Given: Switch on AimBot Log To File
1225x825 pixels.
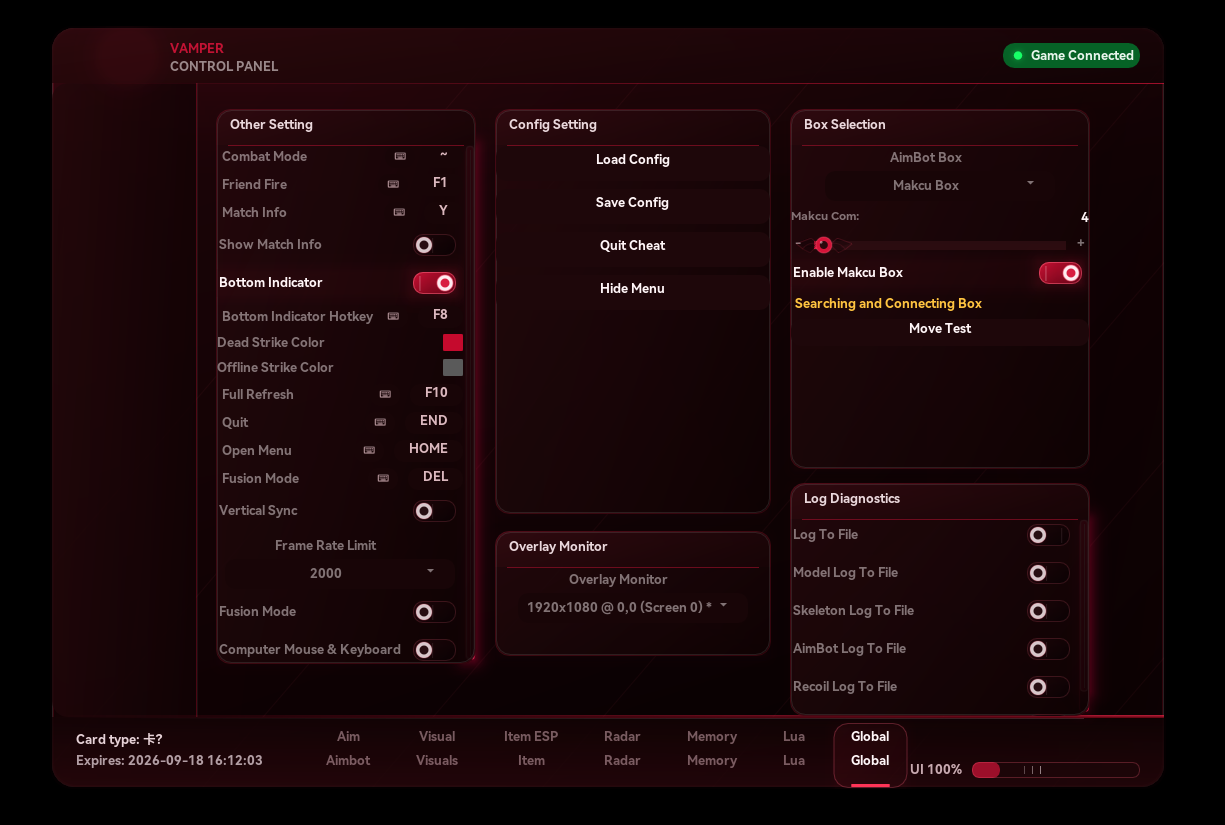Looking at the screenshot, I should (1048, 649).
